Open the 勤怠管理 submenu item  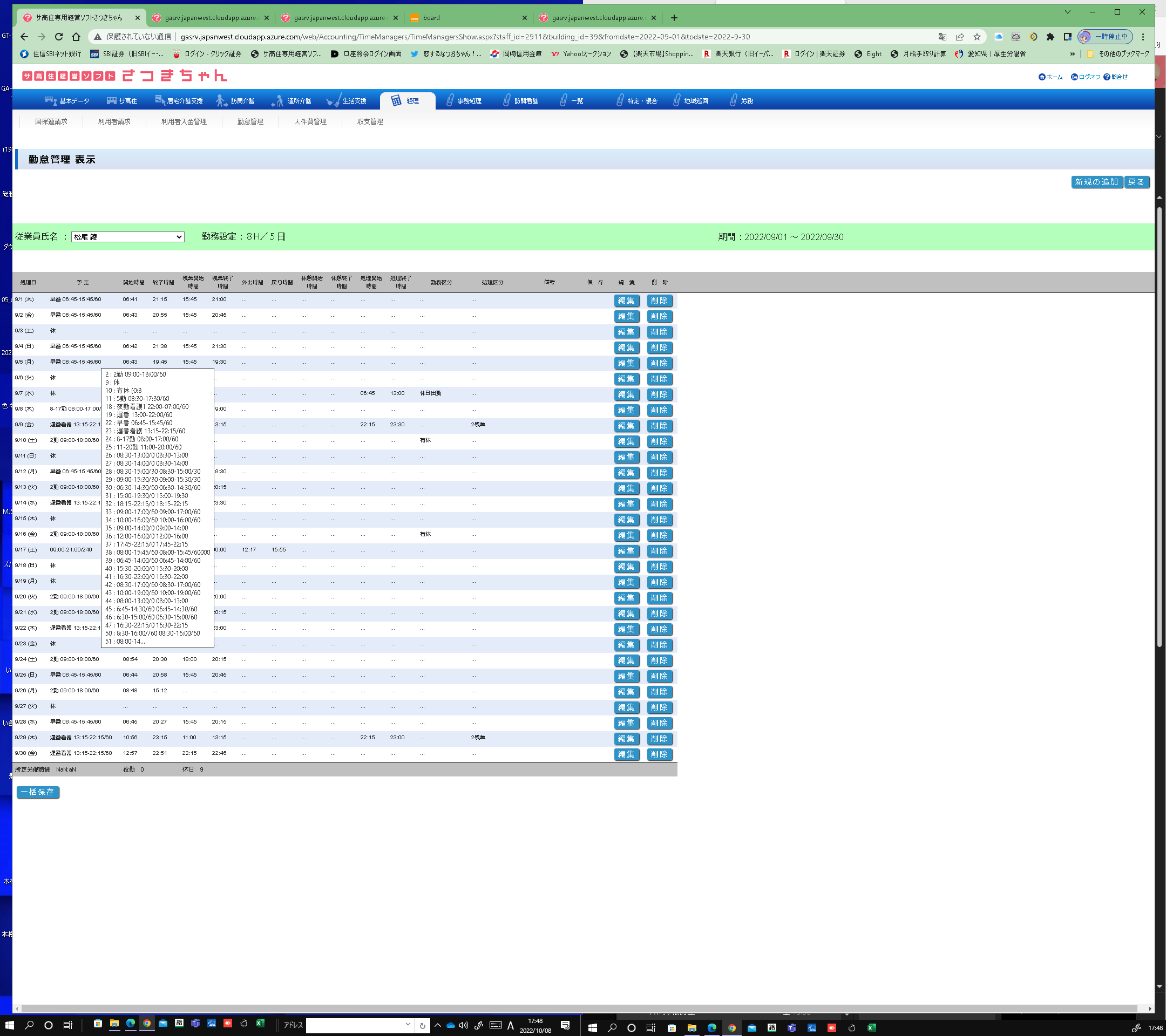(250, 121)
